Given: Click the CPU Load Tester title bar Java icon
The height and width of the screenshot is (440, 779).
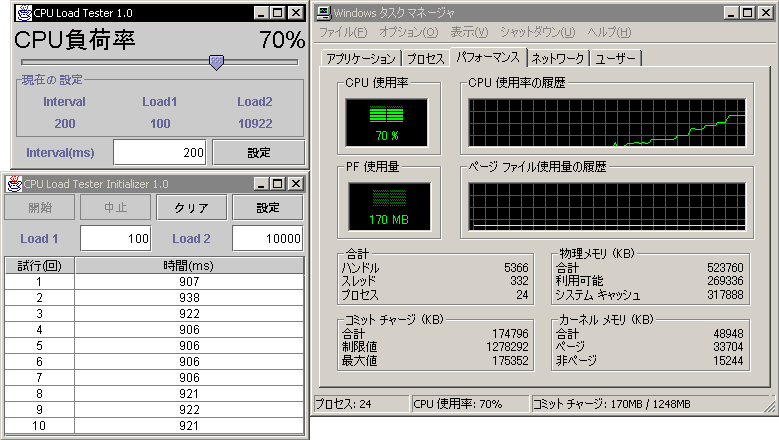Looking at the screenshot, I should click(24, 13).
